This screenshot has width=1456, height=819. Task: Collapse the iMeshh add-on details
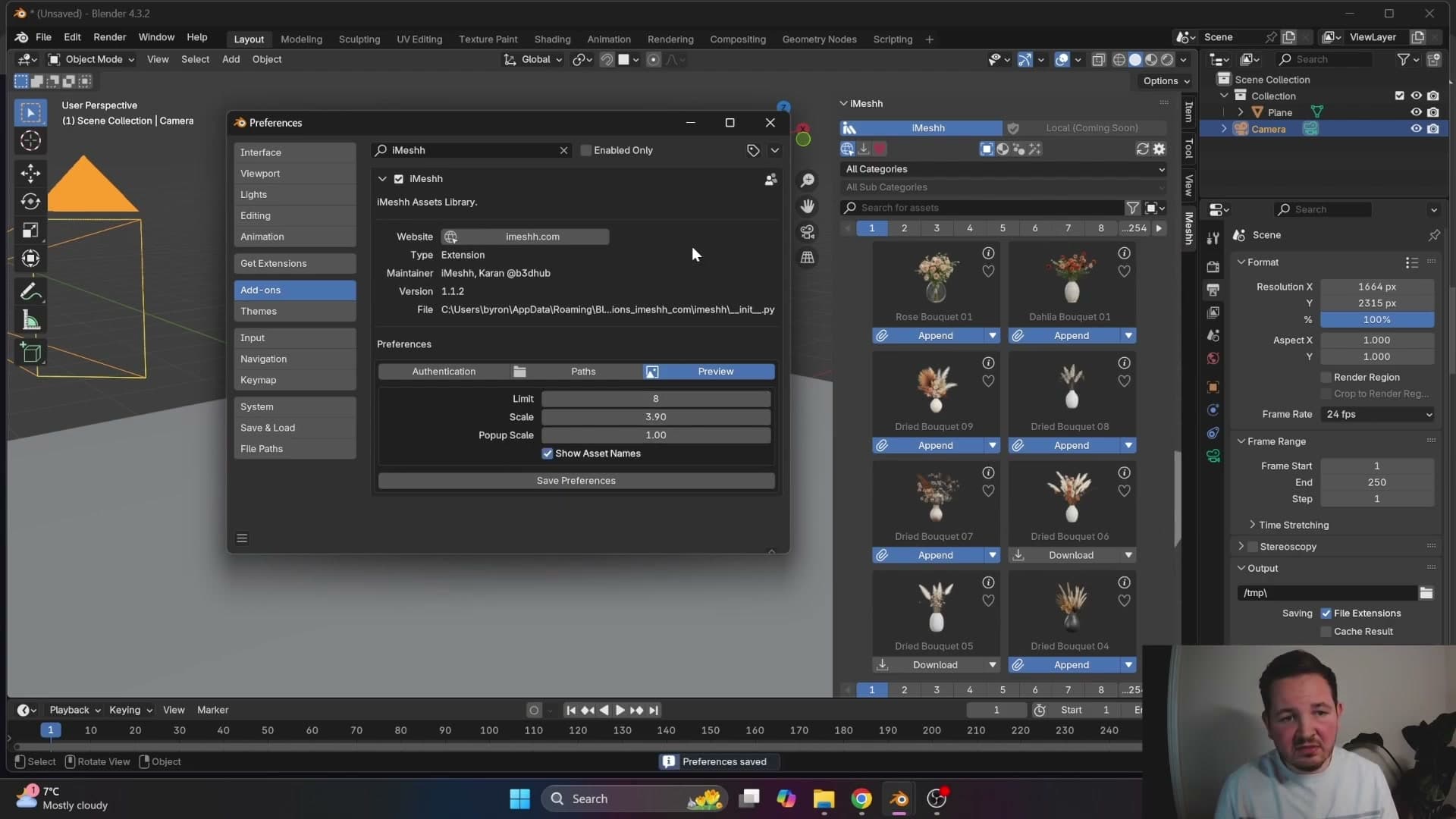pos(382,179)
